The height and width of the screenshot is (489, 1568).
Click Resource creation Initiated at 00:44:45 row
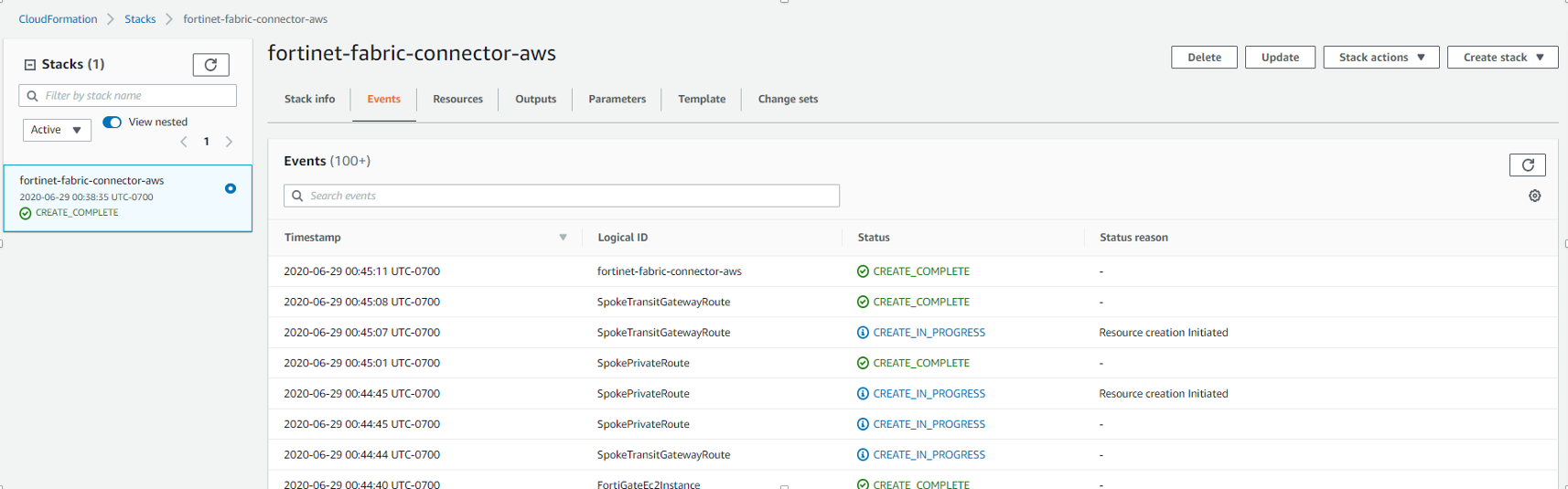coord(1163,394)
